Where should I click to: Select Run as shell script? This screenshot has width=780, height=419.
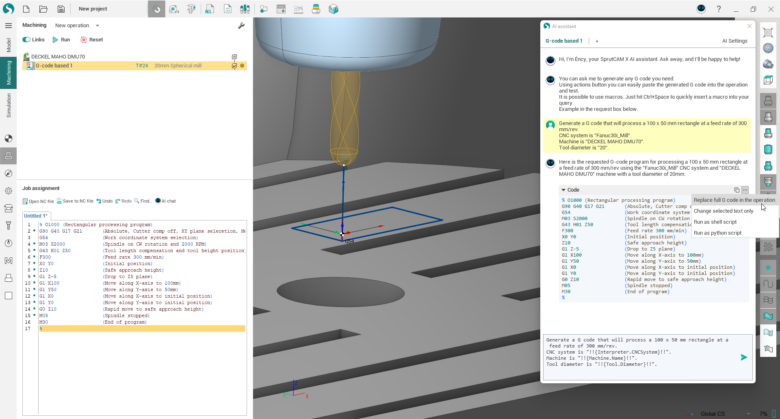(x=715, y=222)
